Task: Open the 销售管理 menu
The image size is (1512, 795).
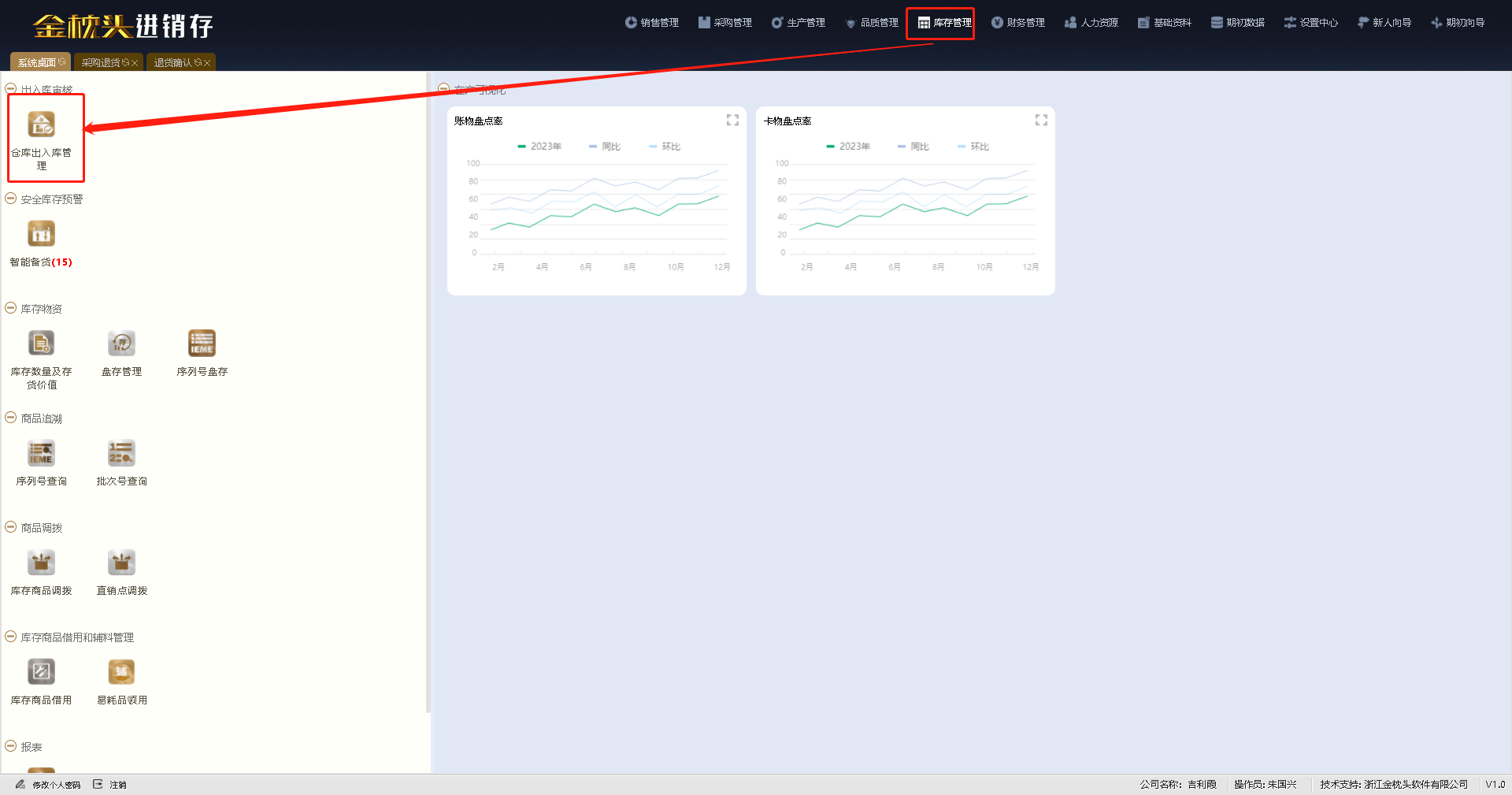Action: click(x=652, y=23)
